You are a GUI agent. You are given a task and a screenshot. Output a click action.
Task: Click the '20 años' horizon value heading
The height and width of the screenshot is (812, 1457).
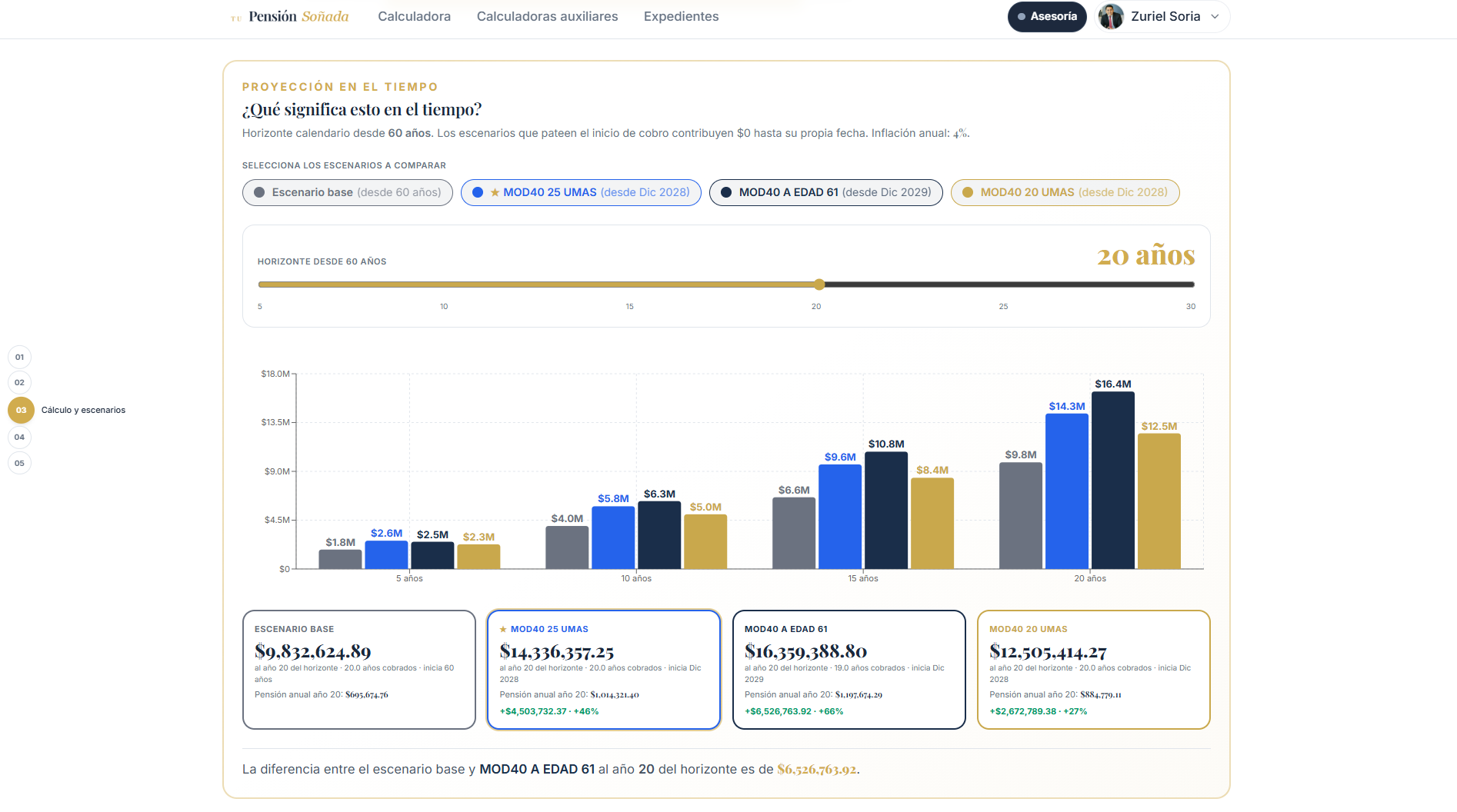(1145, 255)
